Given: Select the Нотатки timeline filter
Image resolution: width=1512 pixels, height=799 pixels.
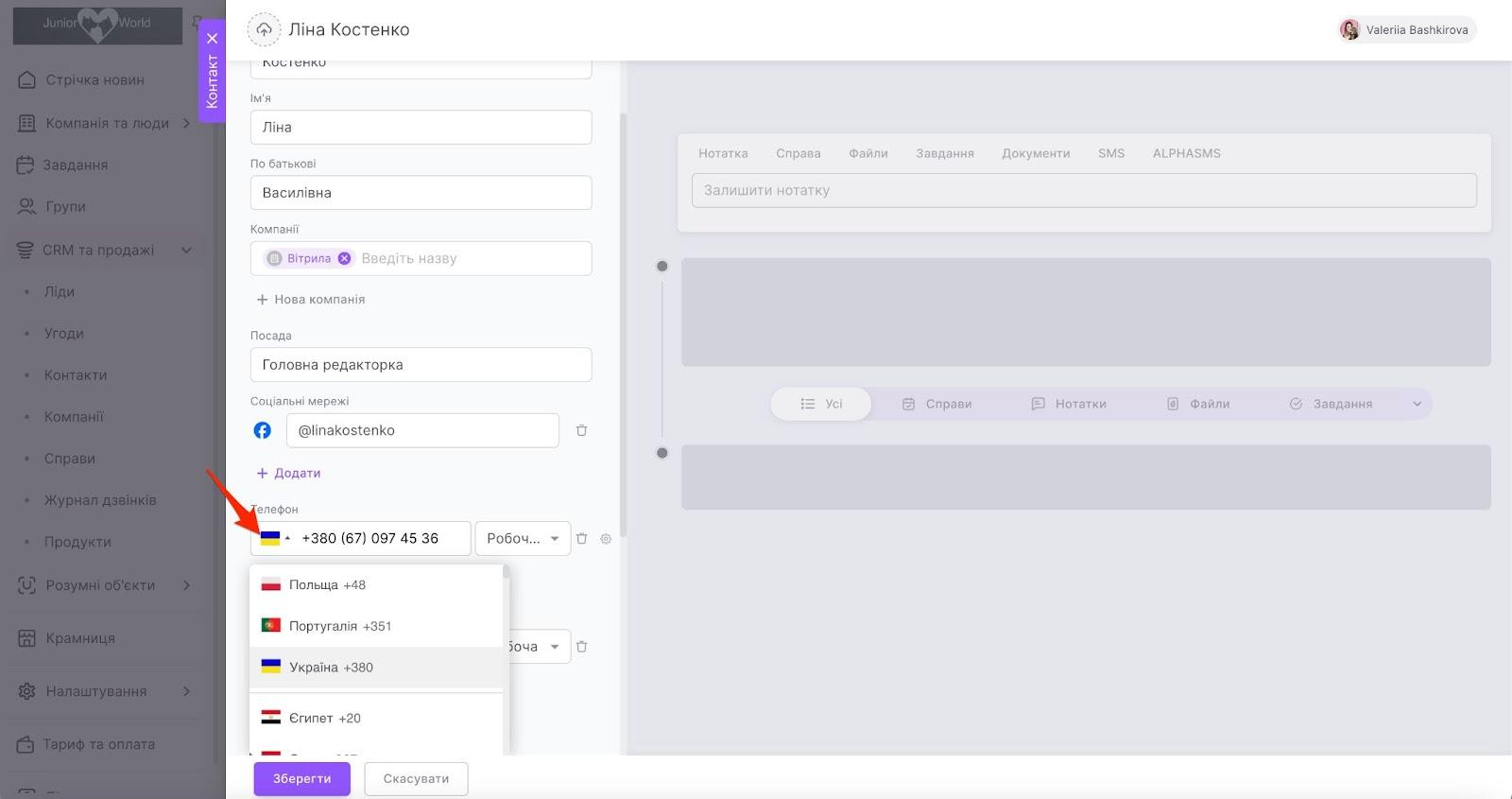Looking at the screenshot, I should [x=1069, y=404].
